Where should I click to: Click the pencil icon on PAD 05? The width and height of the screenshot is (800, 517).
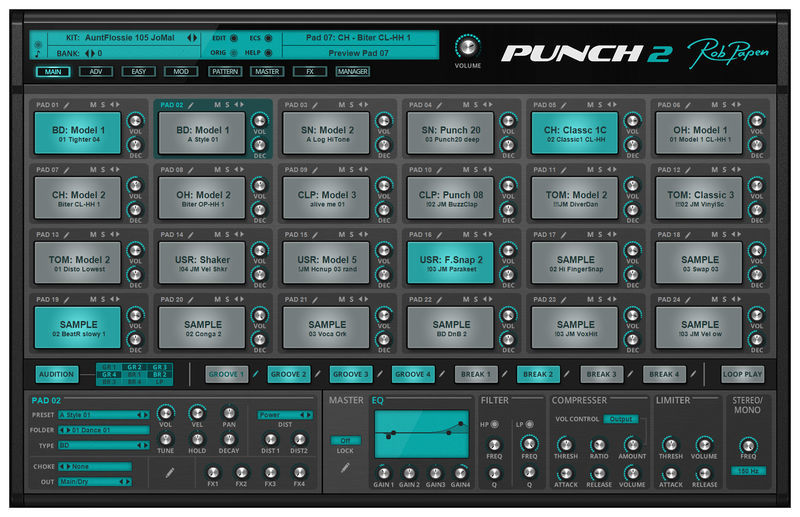[564, 105]
